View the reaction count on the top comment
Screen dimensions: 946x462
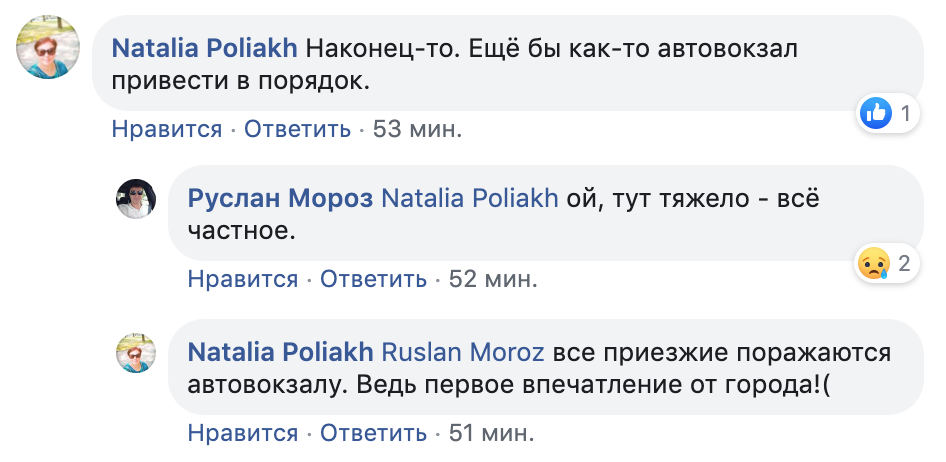point(905,114)
